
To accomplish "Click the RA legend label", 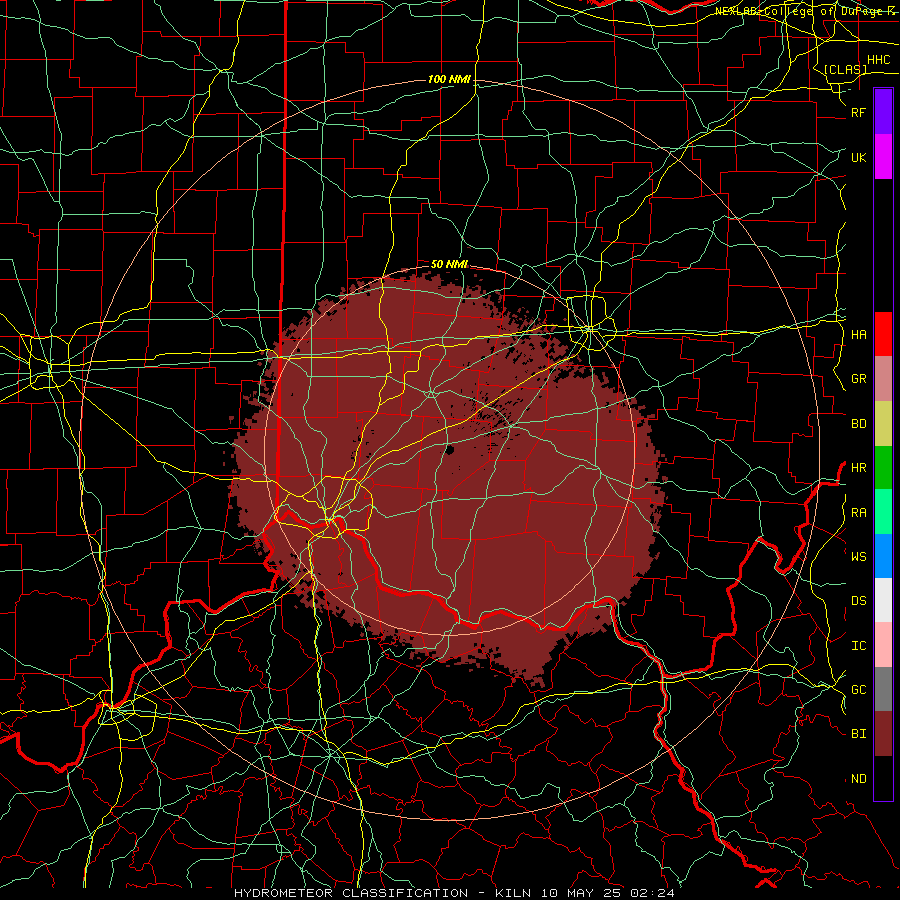I will [858, 512].
